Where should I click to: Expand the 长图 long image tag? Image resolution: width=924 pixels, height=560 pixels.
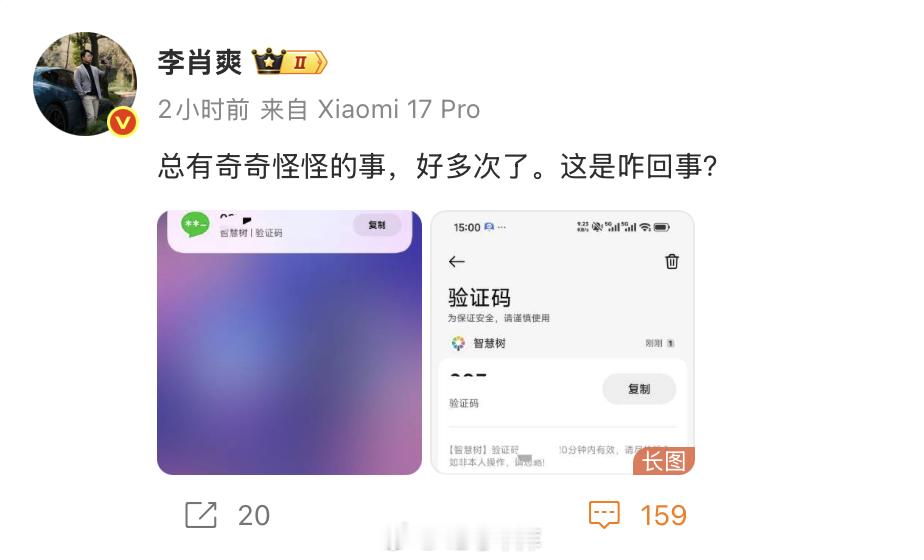pyautogui.click(x=664, y=461)
